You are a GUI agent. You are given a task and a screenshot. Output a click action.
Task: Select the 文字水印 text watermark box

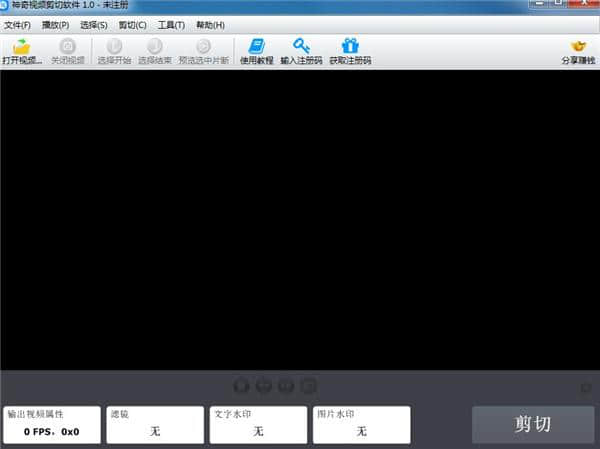258,425
